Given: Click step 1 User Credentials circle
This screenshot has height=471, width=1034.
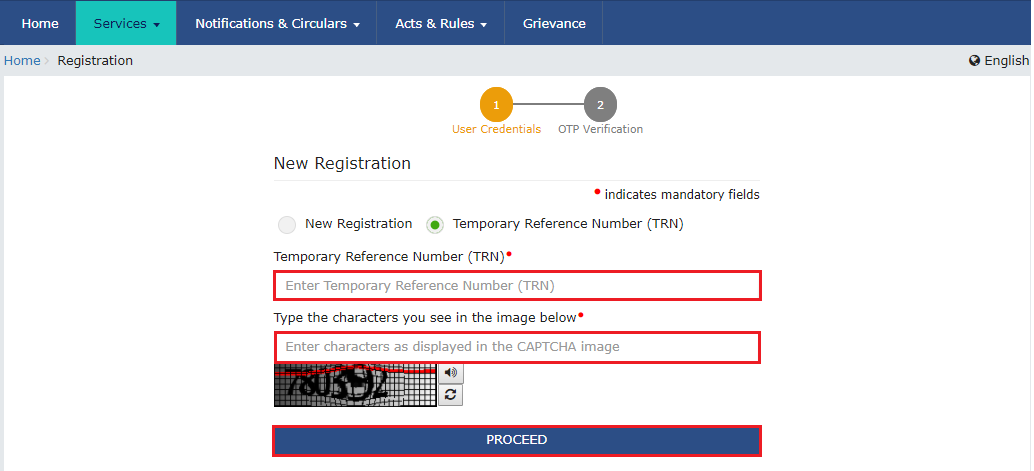Looking at the screenshot, I should 496,104.
